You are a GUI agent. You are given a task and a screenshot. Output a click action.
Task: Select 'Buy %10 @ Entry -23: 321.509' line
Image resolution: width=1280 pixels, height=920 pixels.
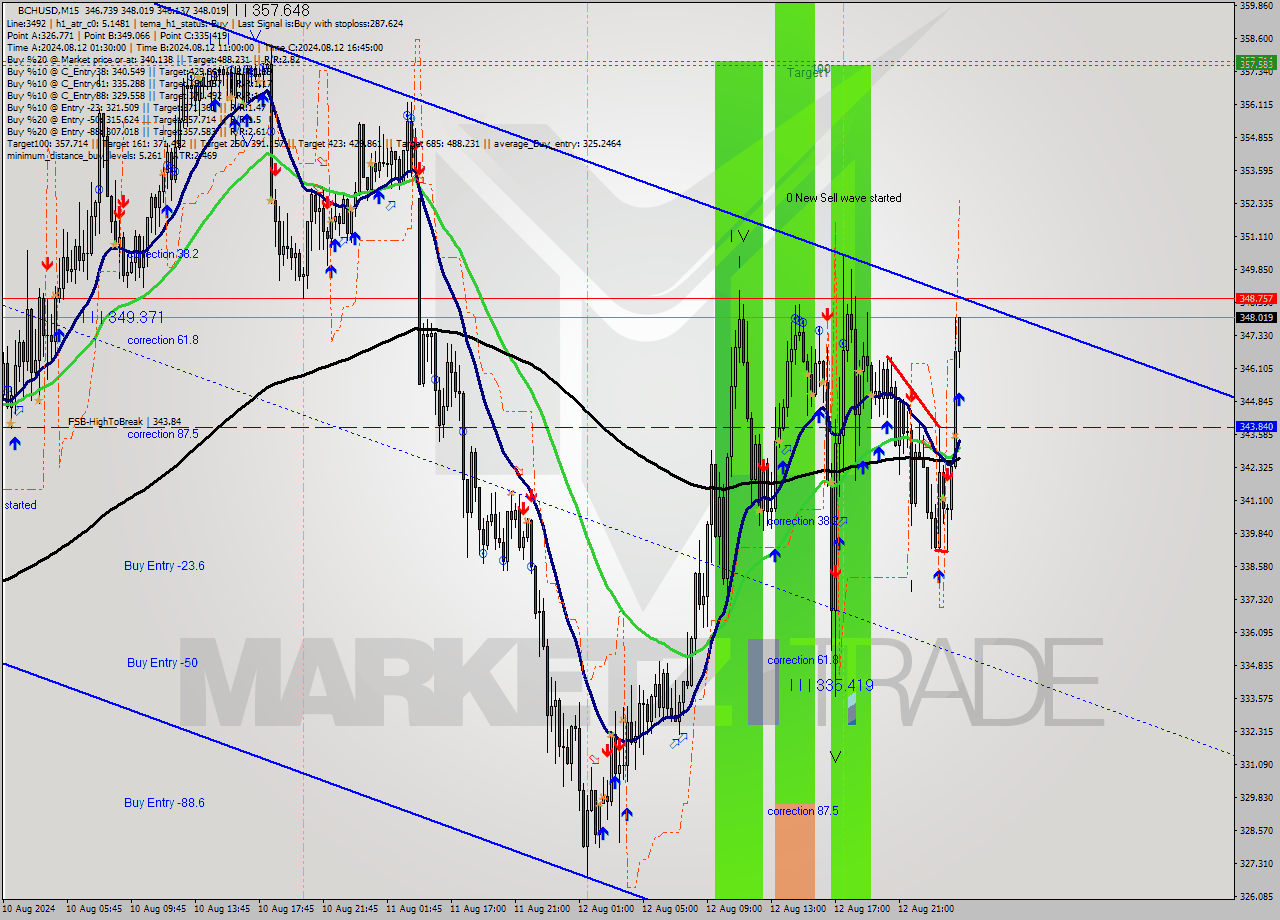(x=138, y=107)
